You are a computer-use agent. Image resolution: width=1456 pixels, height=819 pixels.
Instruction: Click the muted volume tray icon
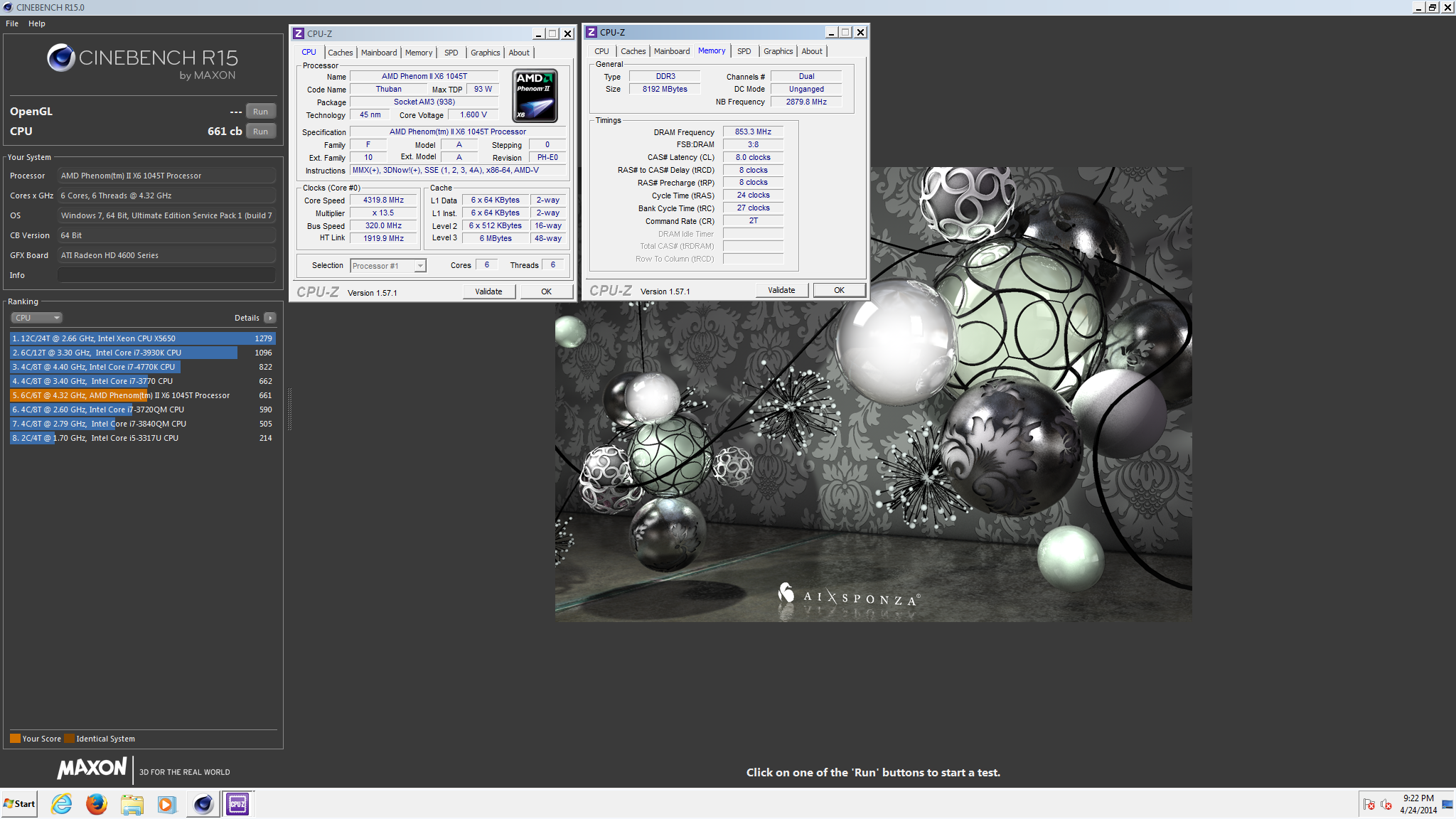tap(1386, 805)
